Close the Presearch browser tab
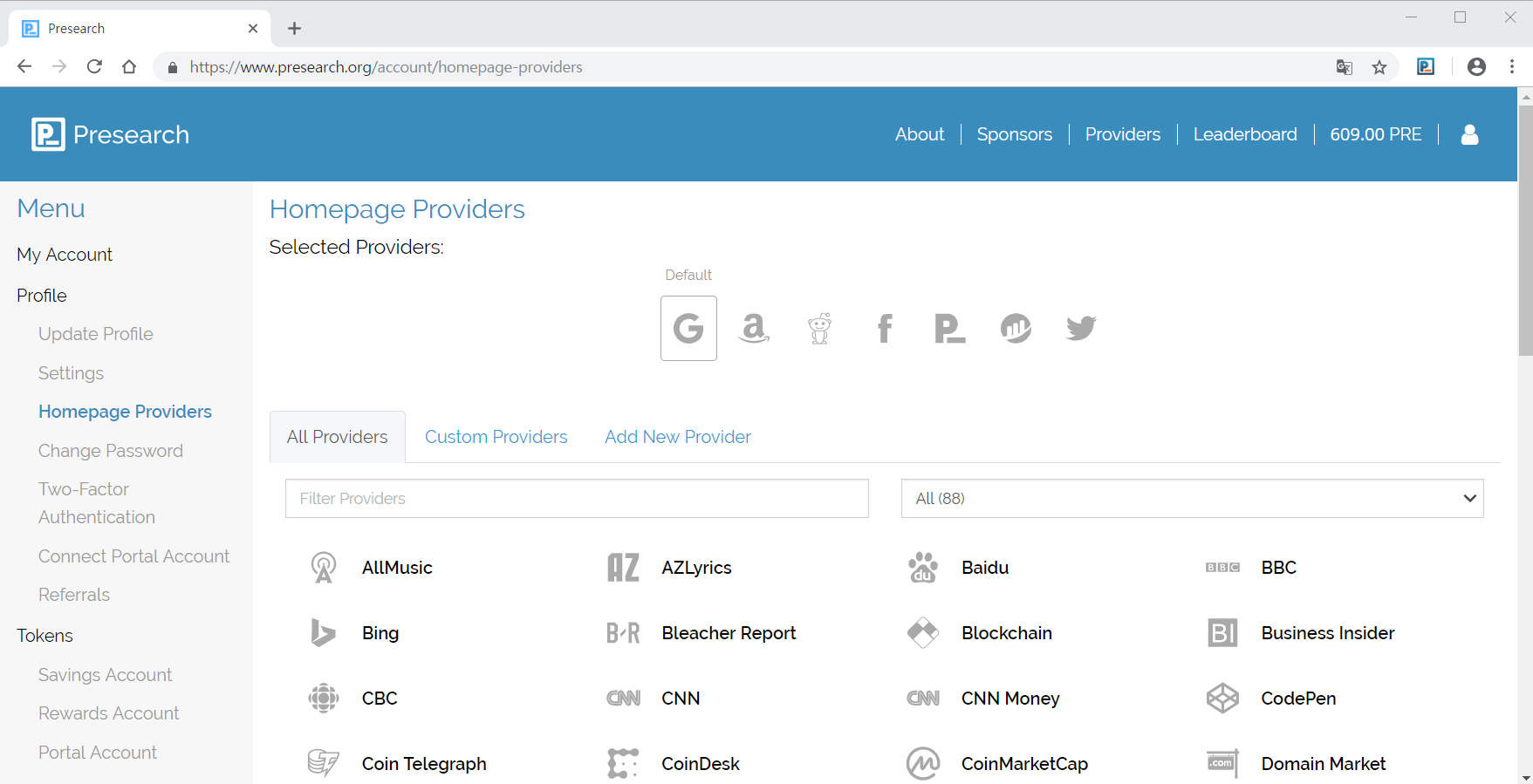This screenshot has height=784, width=1533. 253,29
